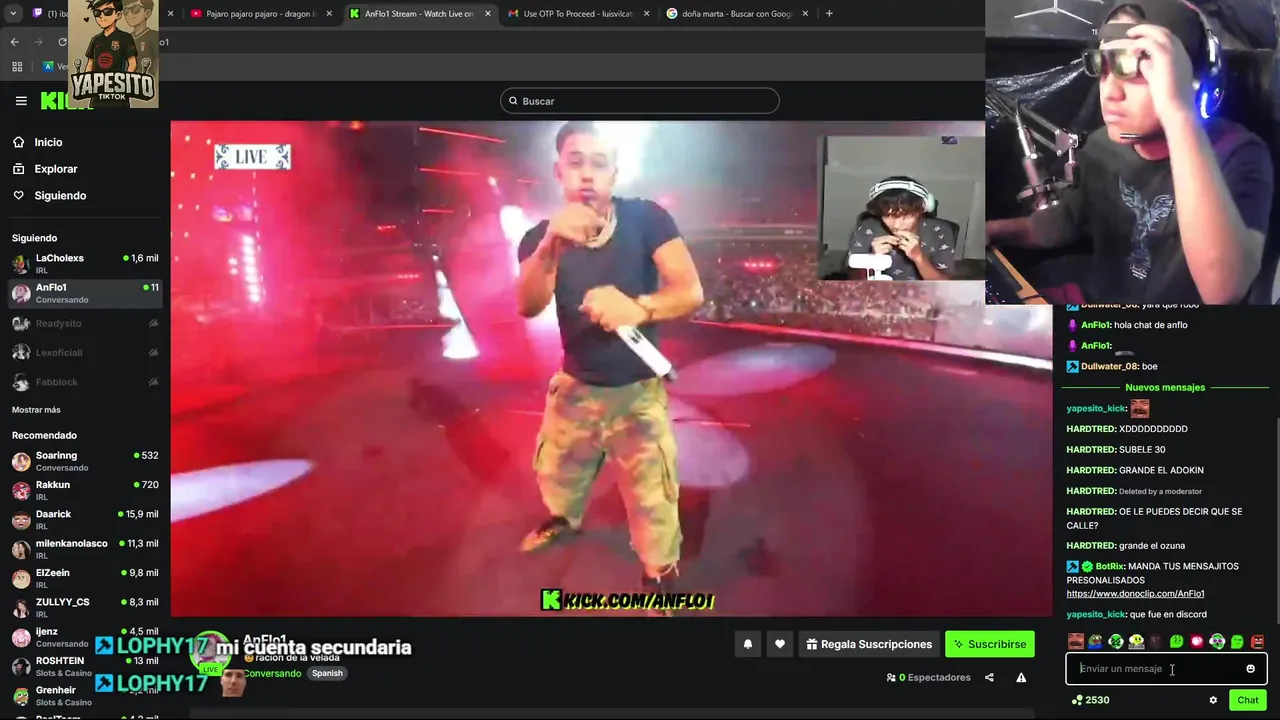Open chat settings gear icon
1280x720 pixels.
(x=1213, y=700)
